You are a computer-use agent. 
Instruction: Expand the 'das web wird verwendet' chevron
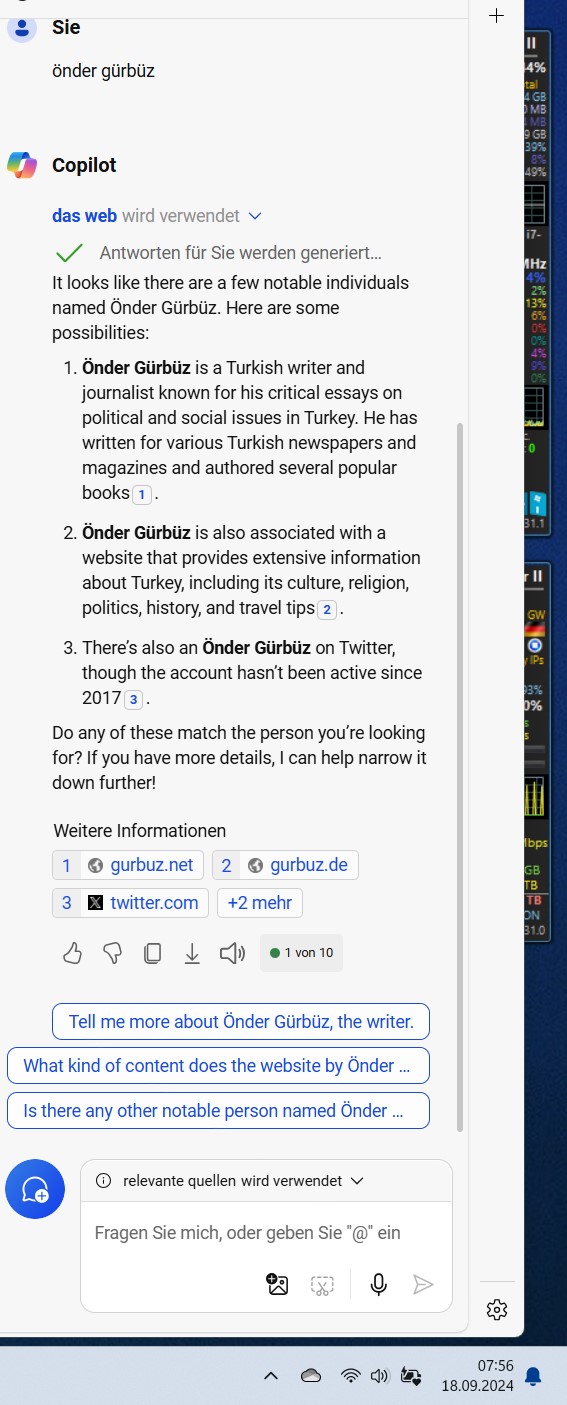coord(254,216)
